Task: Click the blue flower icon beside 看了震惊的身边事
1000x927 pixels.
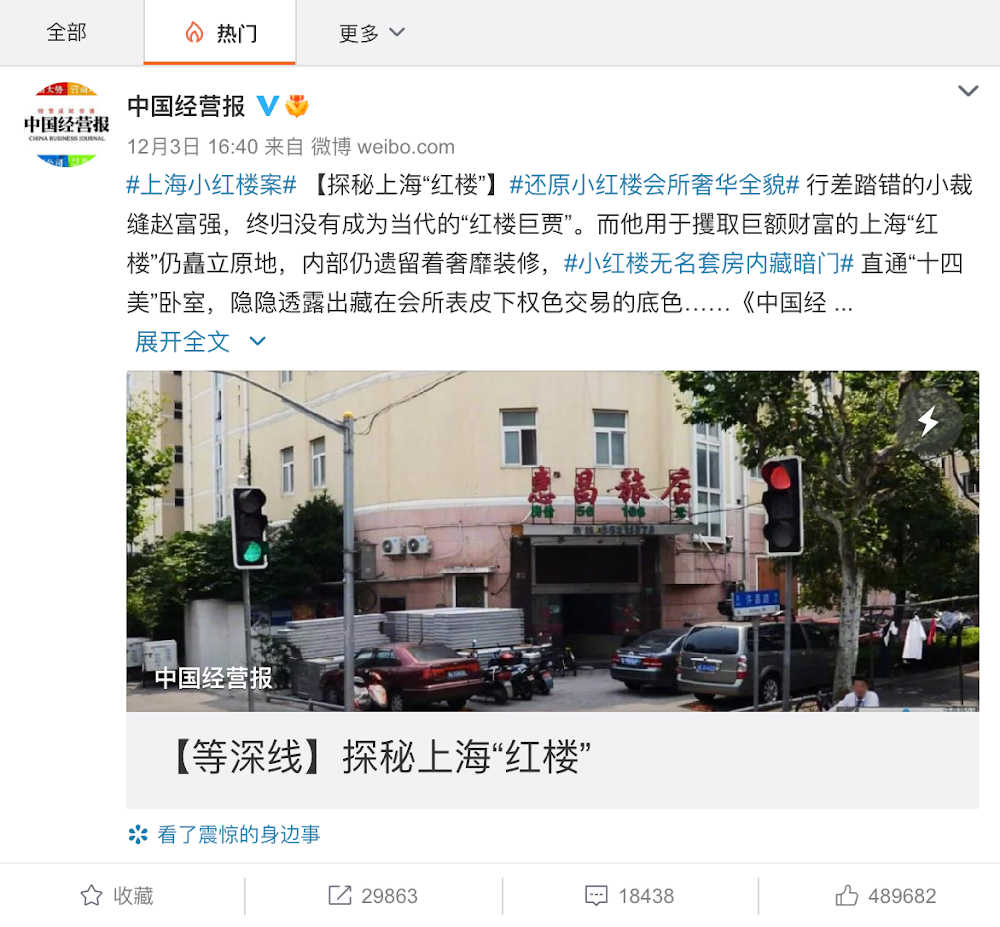Action: click(138, 834)
